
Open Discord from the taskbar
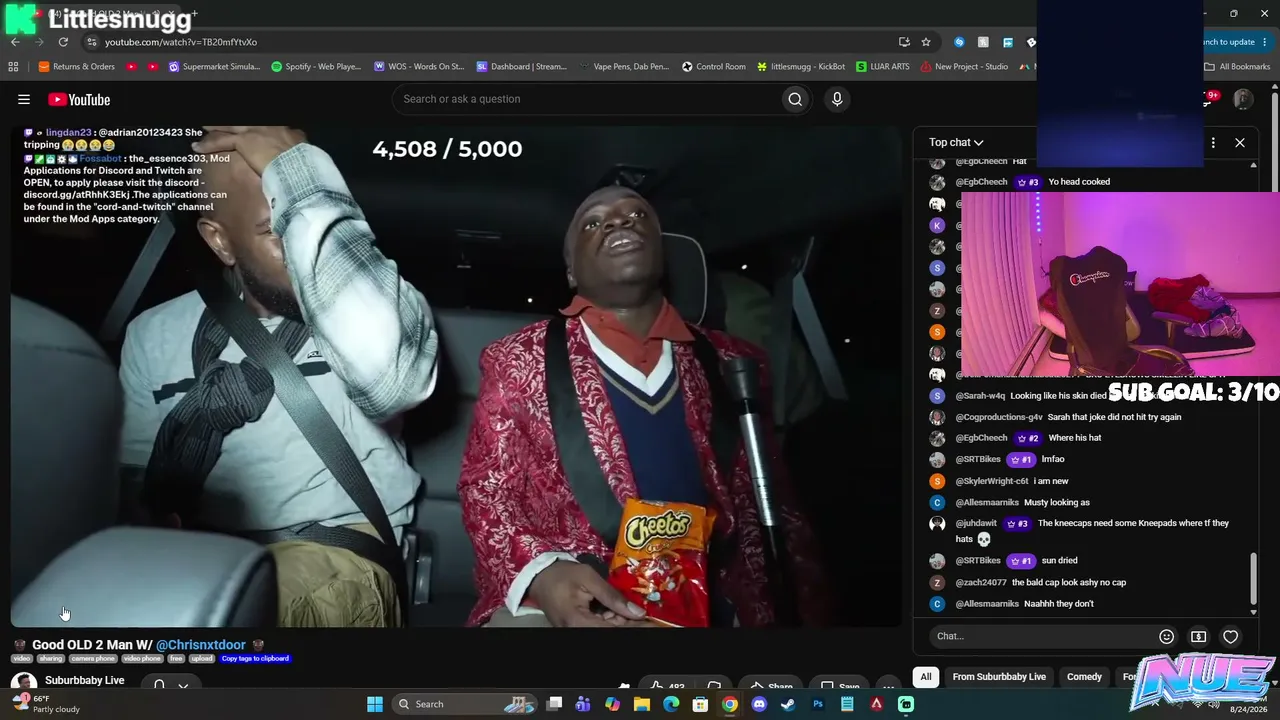coord(759,704)
